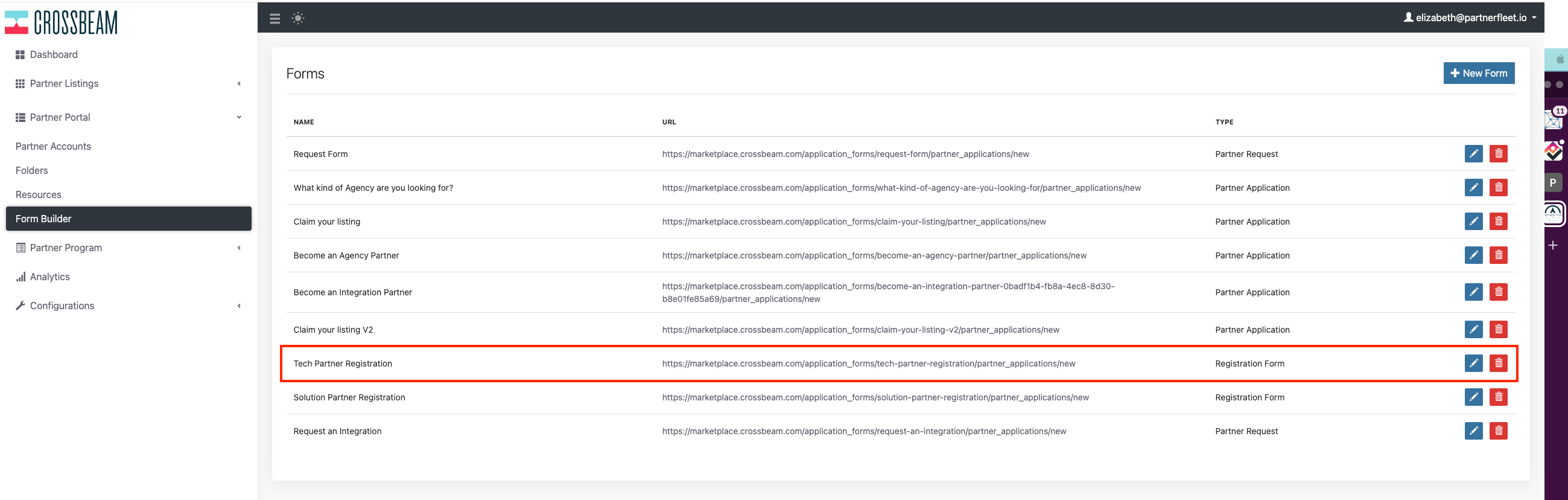This screenshot has height=500, width=1568.
Task: Click the Analytics bar chart icon
Action: click(21, 277)
